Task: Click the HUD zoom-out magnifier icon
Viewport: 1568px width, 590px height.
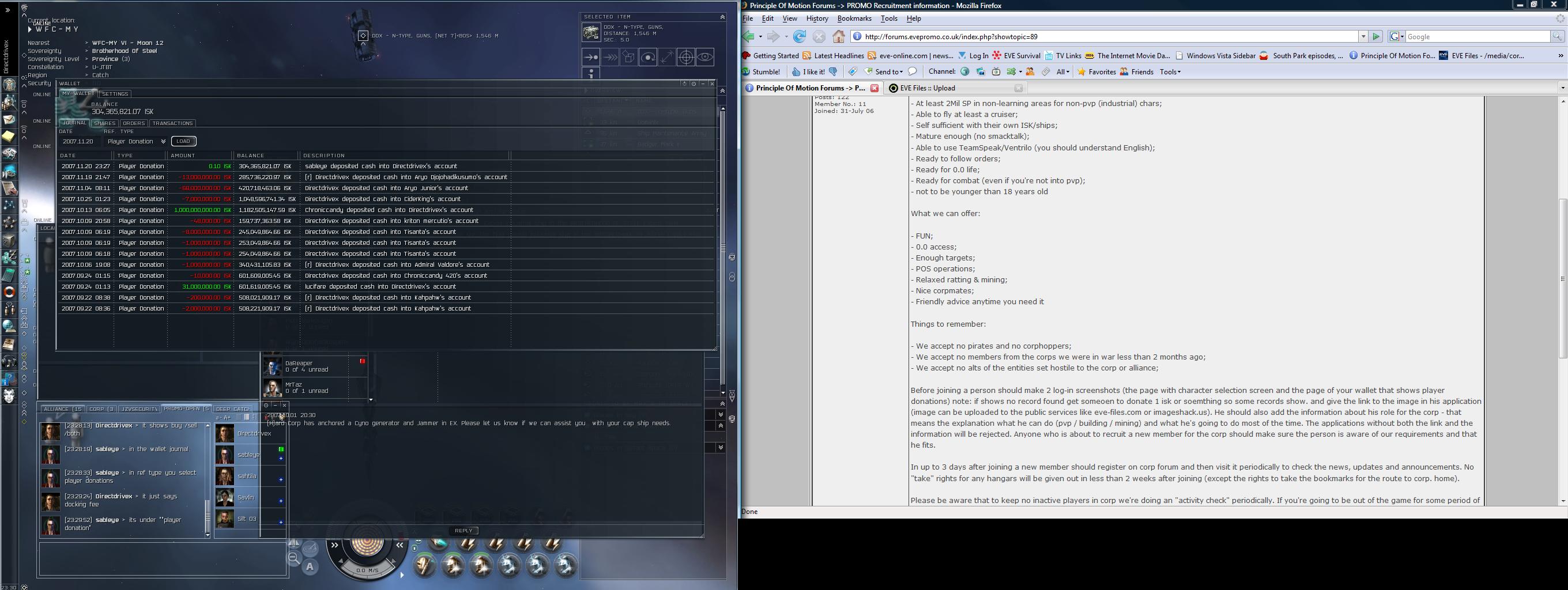Action: coord(294,558)
